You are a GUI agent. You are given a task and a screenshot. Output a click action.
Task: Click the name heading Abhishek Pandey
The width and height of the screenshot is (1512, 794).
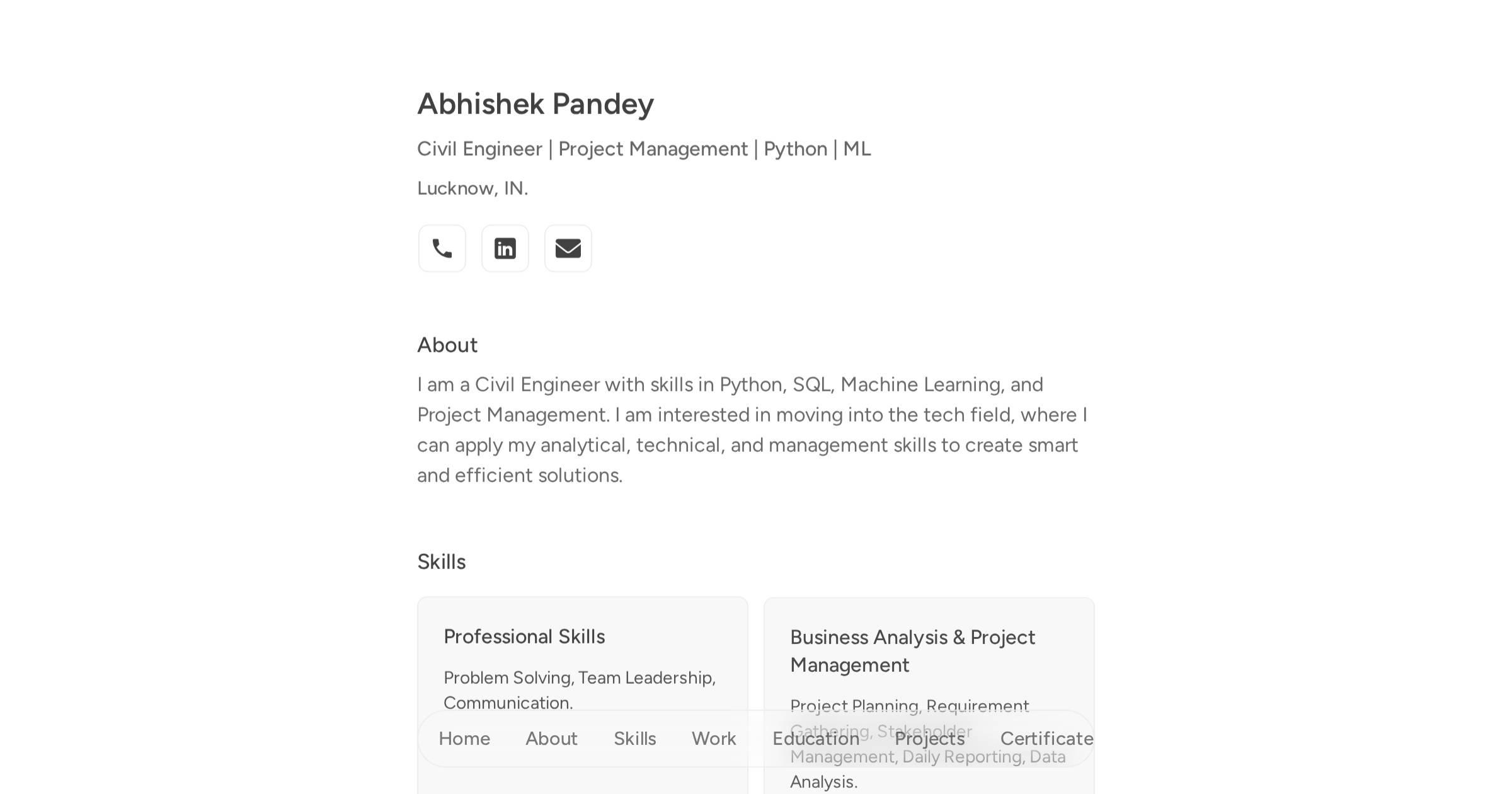[535, 103]
